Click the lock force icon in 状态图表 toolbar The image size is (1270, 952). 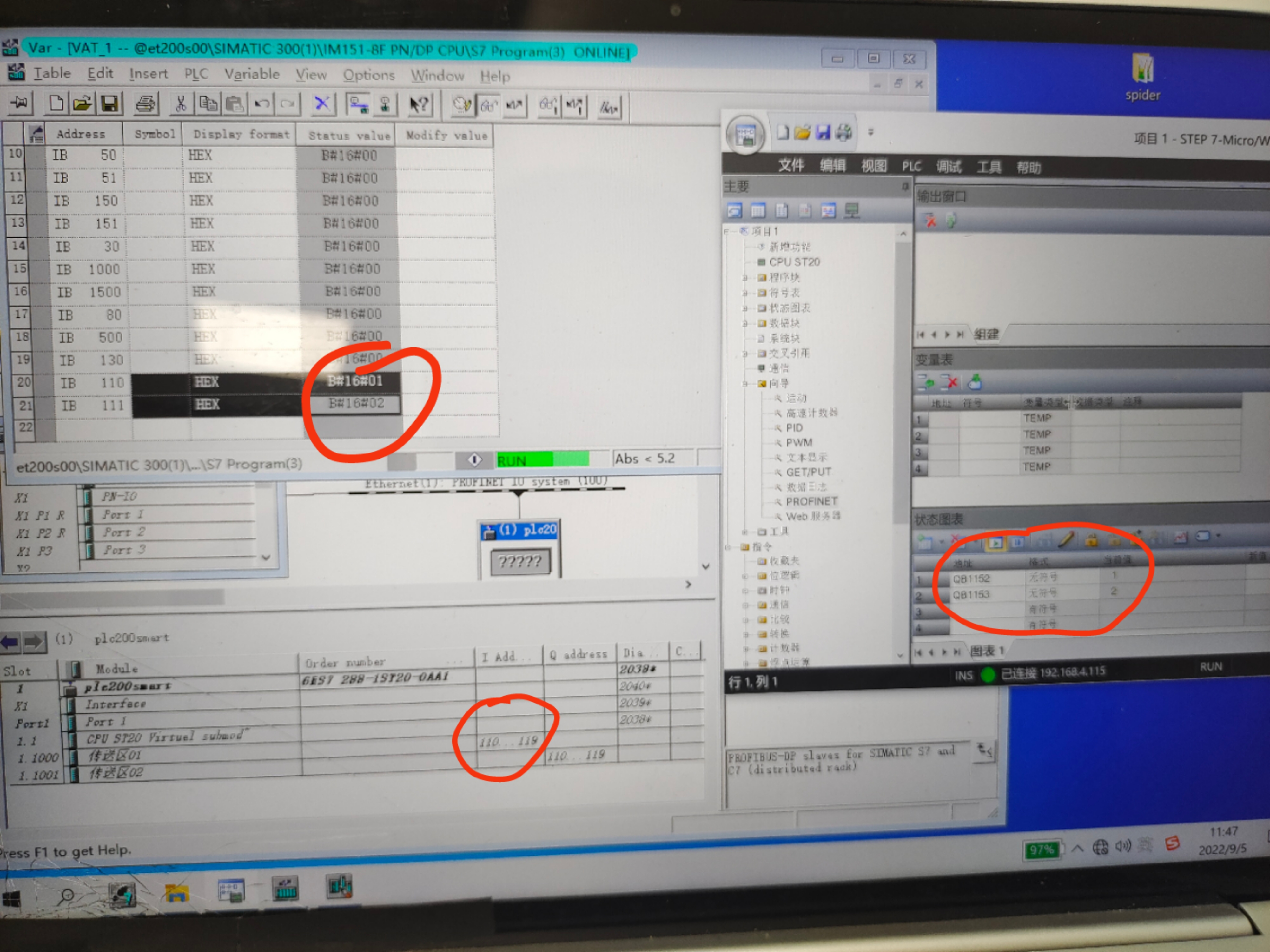point(1091,540)
